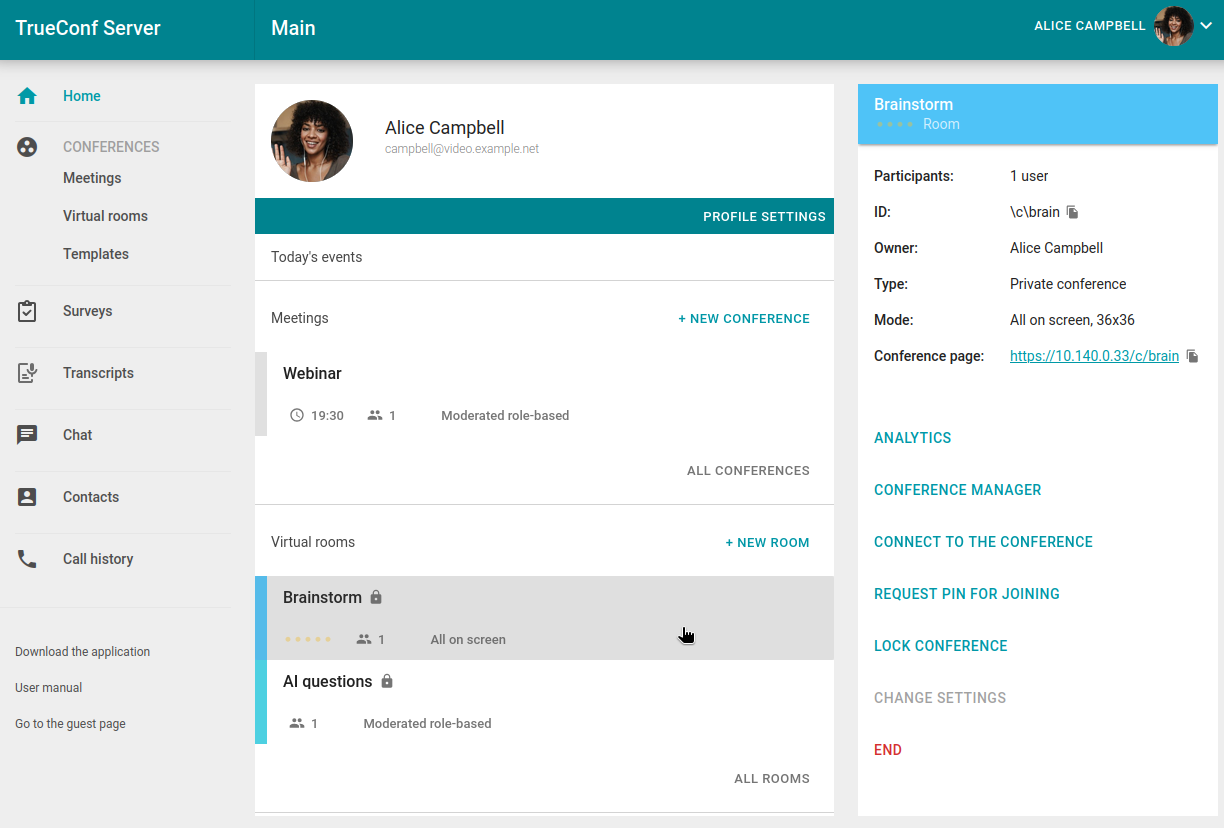Click Lock Conference action
The image size is (1224, 828).
click(x=940, y=646)
